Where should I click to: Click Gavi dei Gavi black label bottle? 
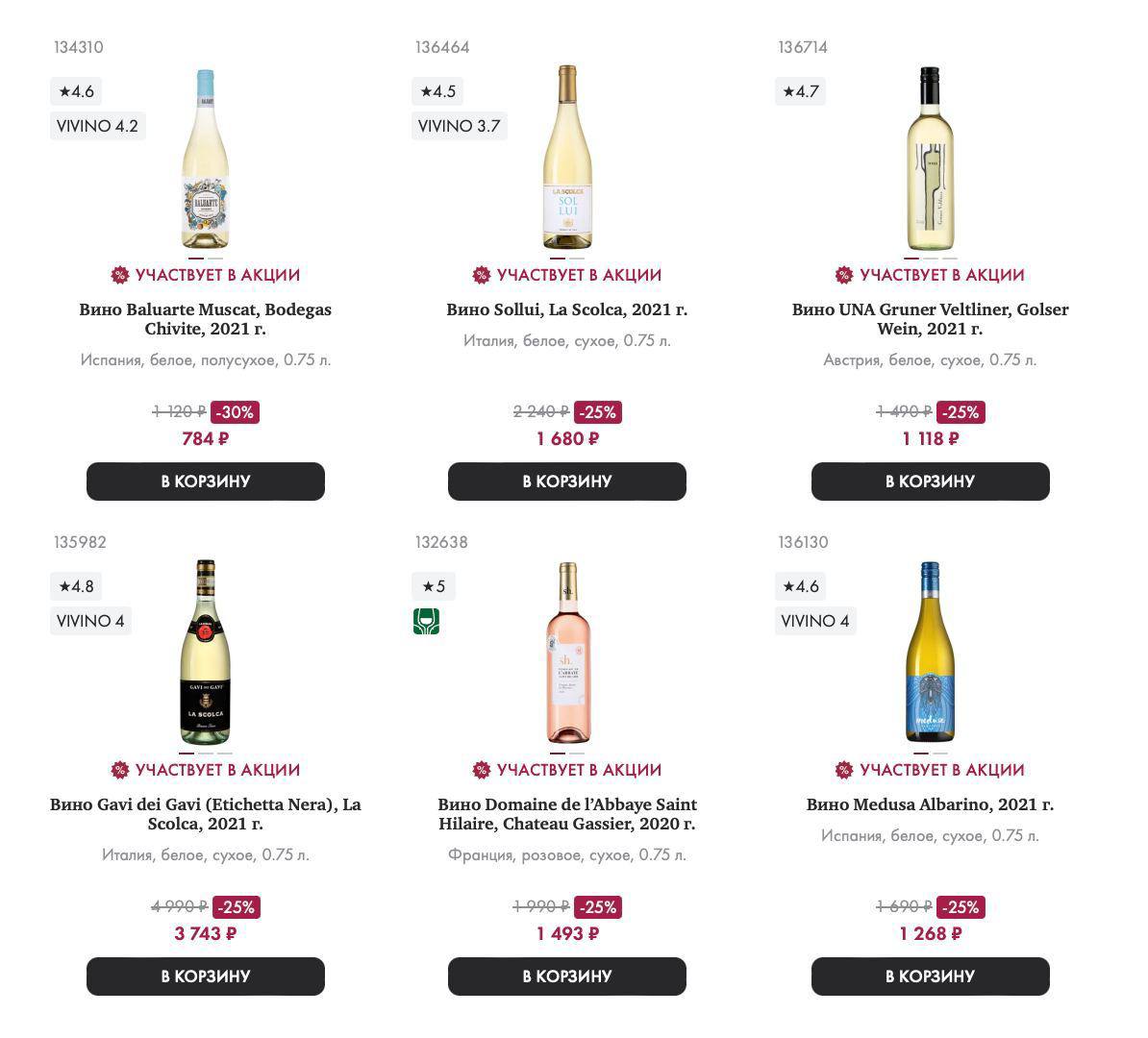tap(206, 654)
